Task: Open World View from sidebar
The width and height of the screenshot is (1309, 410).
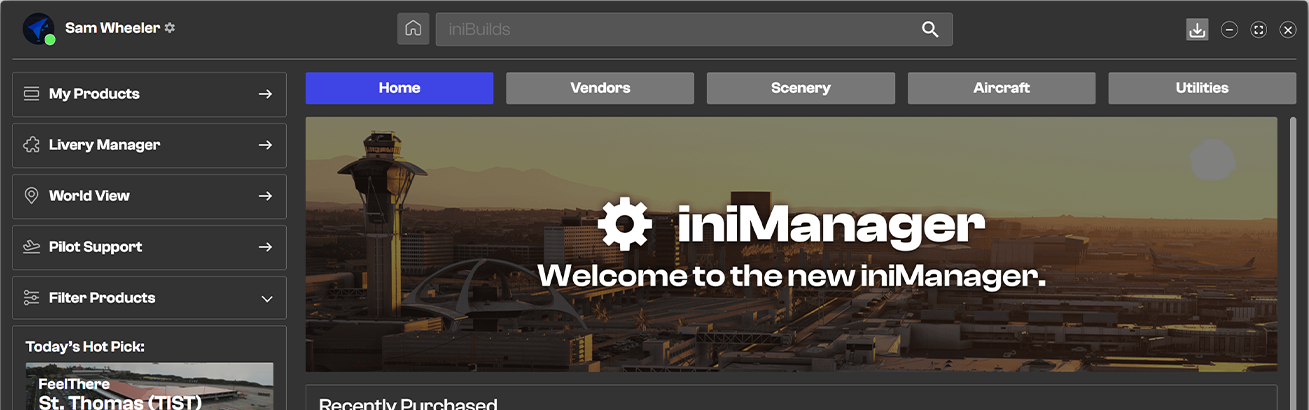Action: (149, 196)
